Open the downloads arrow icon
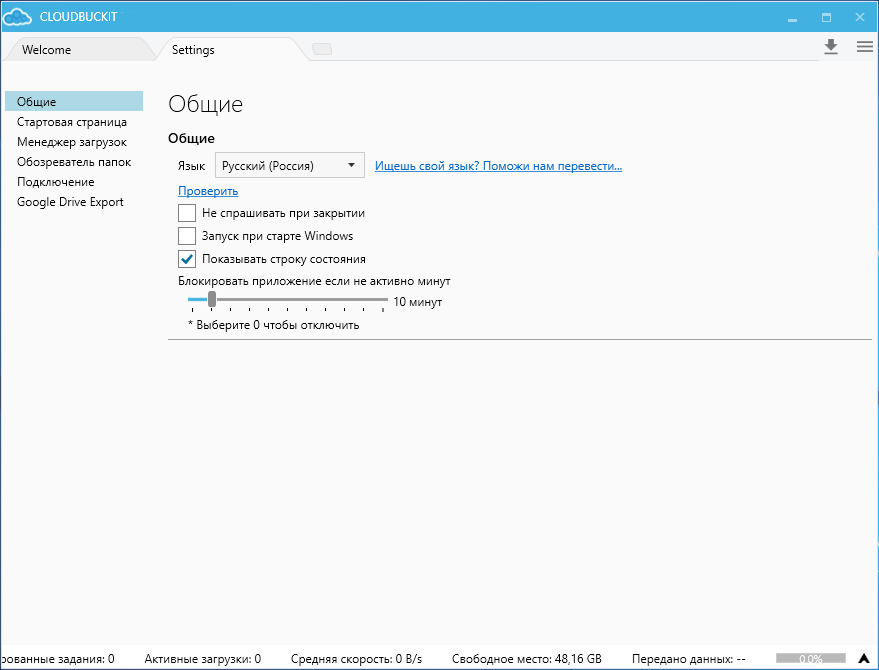 point(831,47)
